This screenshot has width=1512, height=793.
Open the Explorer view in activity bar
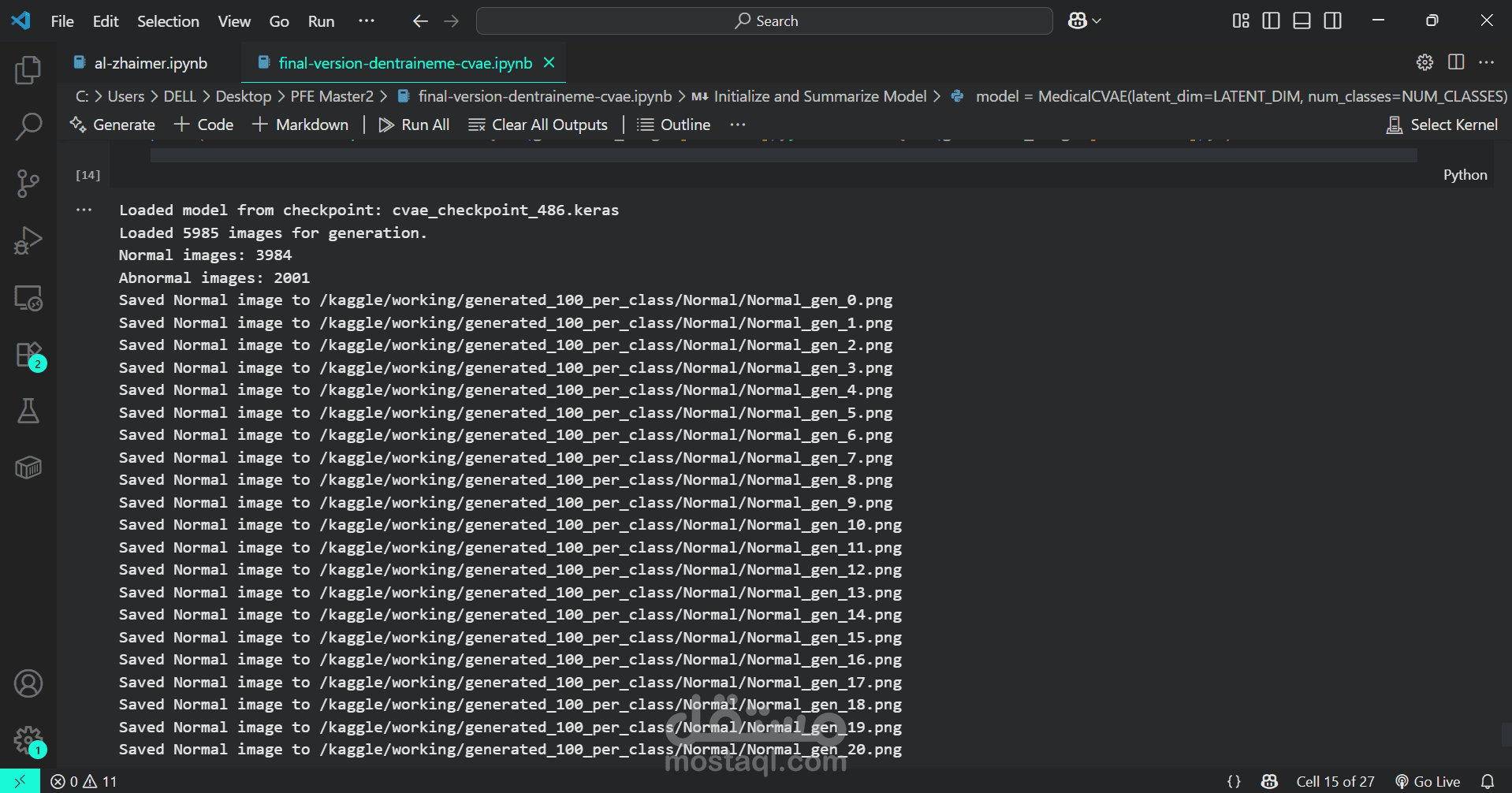tap(28, 70)
